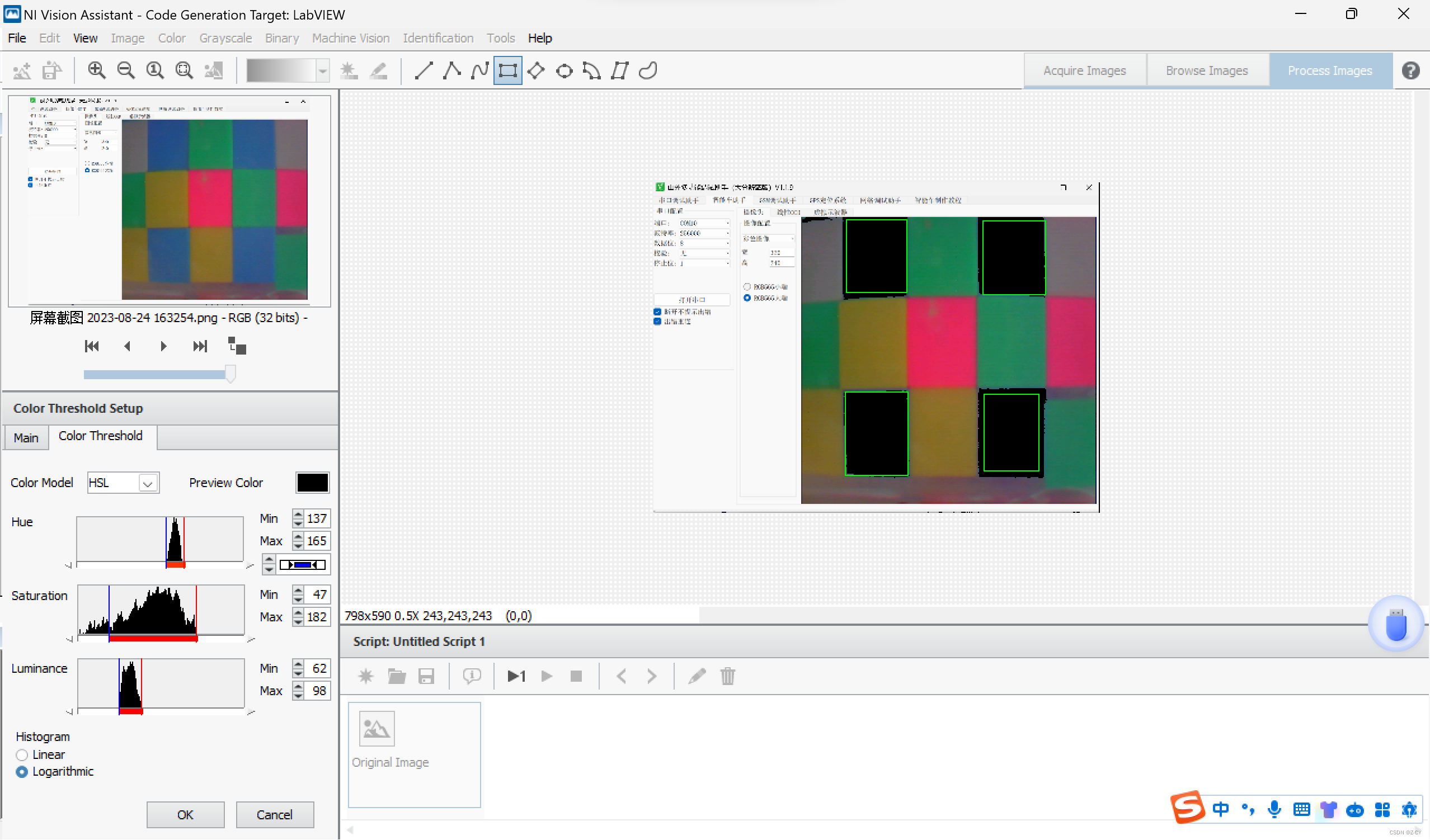Viewport: 1430px width, 840px height.
Task: Switch to the Main tab
Action: point(26,438)
